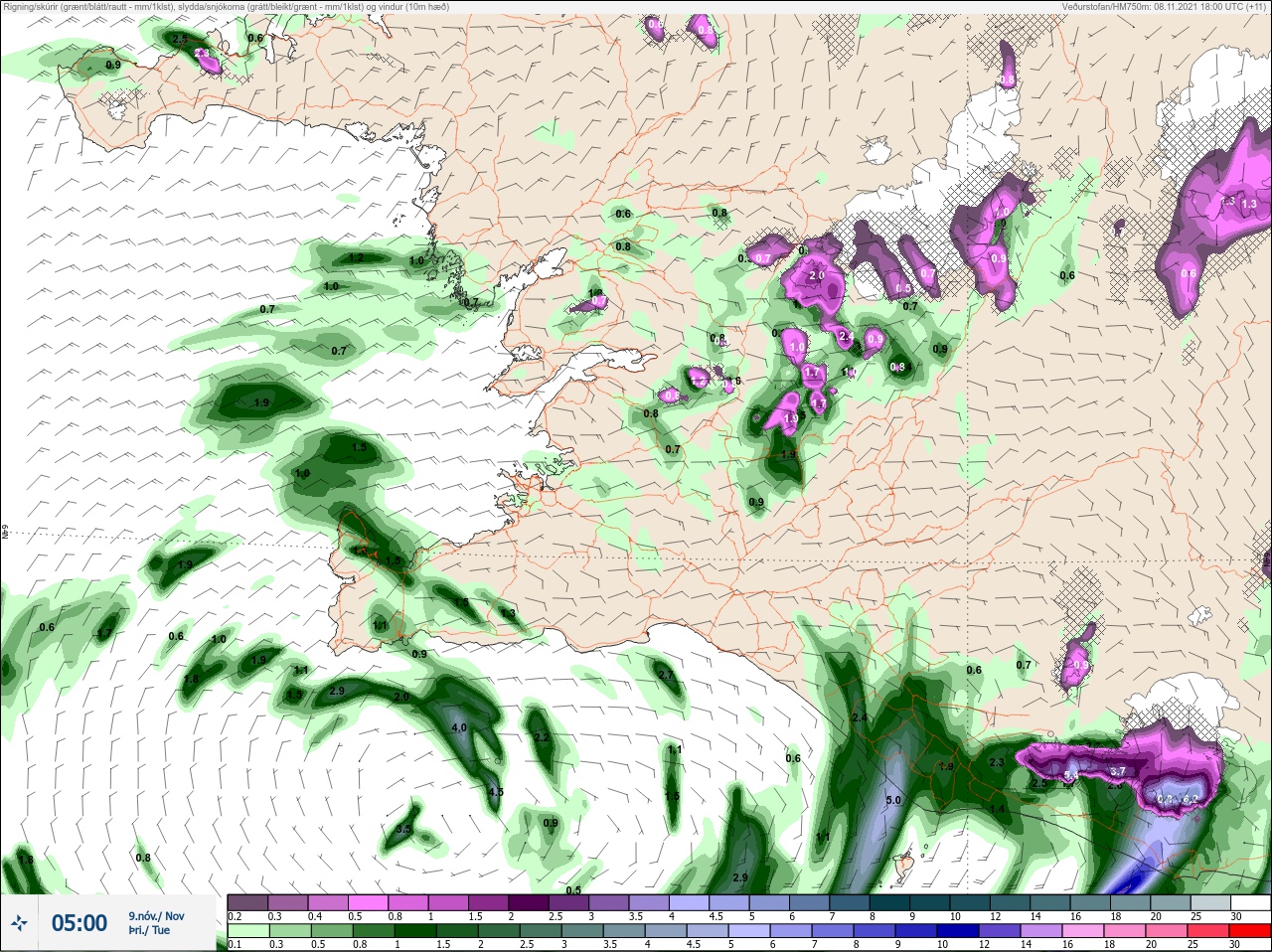Pick the darkest purple swatch in upper scale
The image size is (1272, 952).
[x=530, y=902]
